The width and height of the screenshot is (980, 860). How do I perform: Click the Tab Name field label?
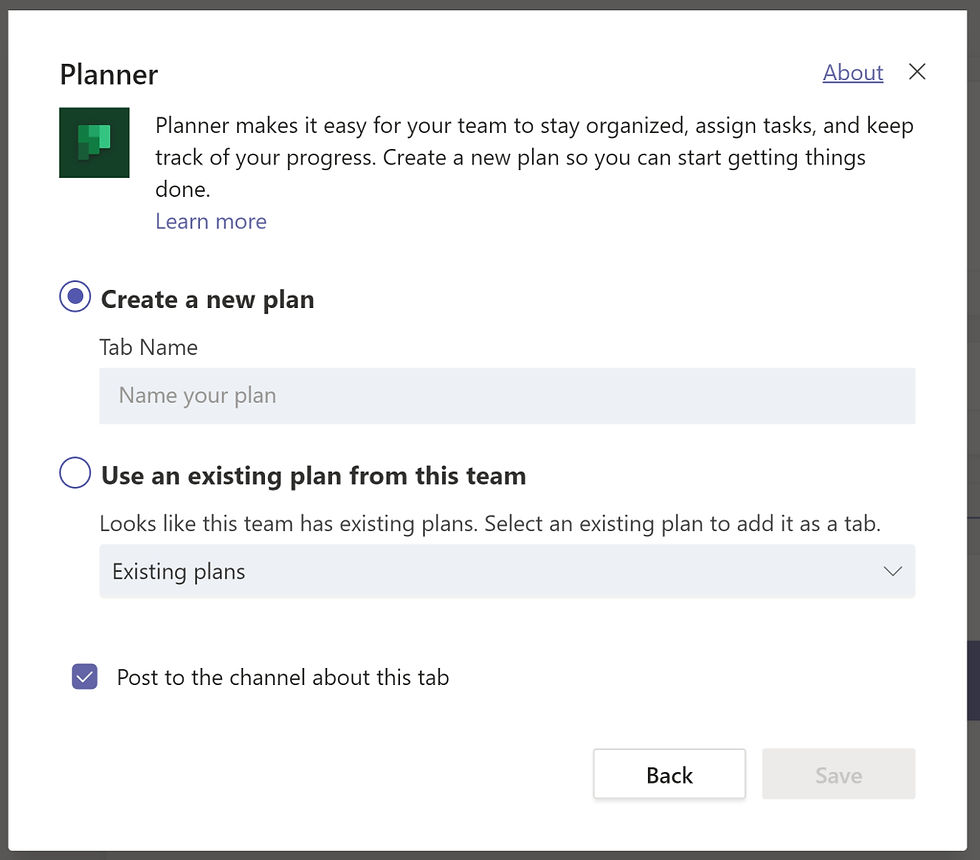pyautogui.click(x=149, y=347)
